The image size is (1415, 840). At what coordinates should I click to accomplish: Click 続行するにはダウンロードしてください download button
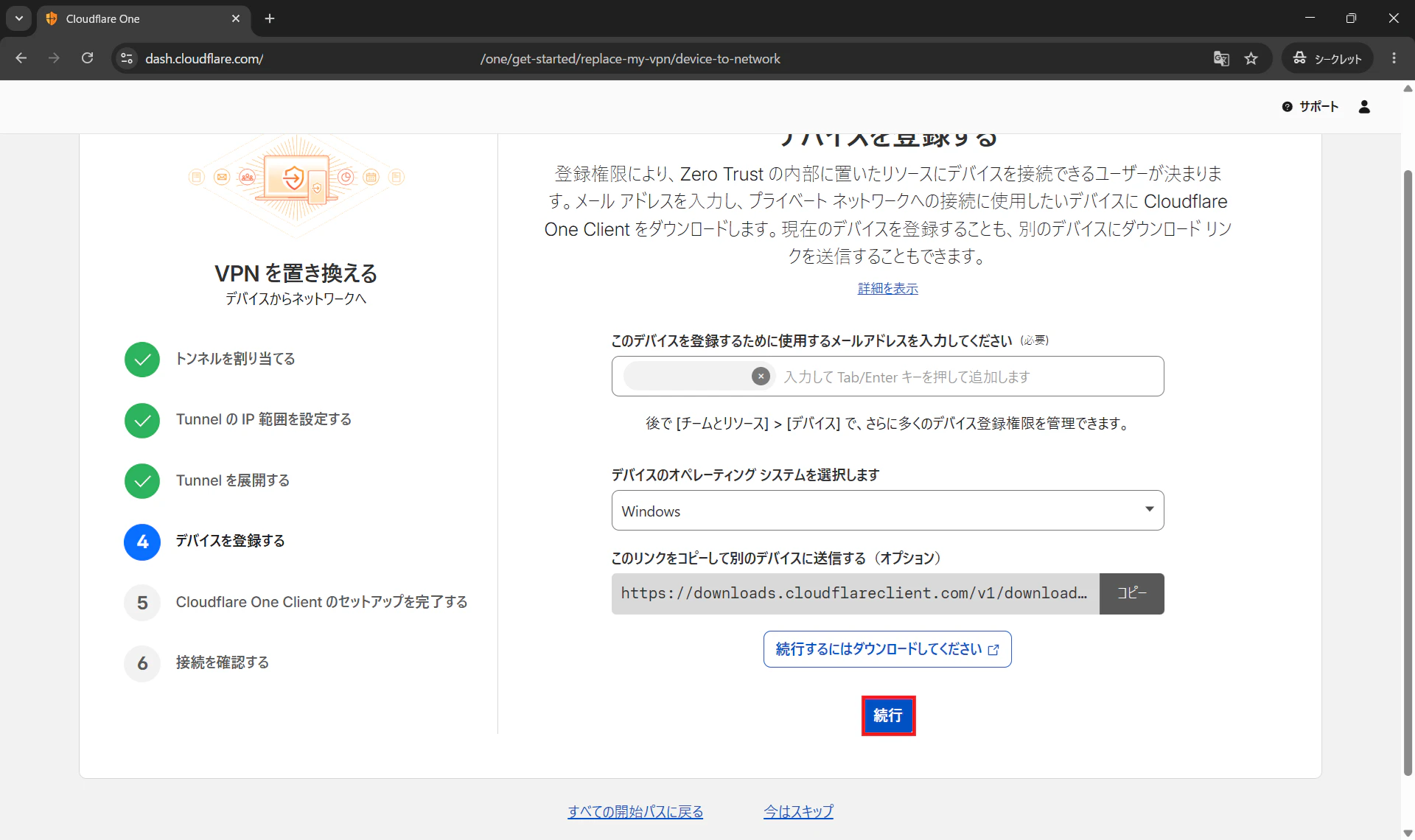pyautogui.click(x=887, y=649)
